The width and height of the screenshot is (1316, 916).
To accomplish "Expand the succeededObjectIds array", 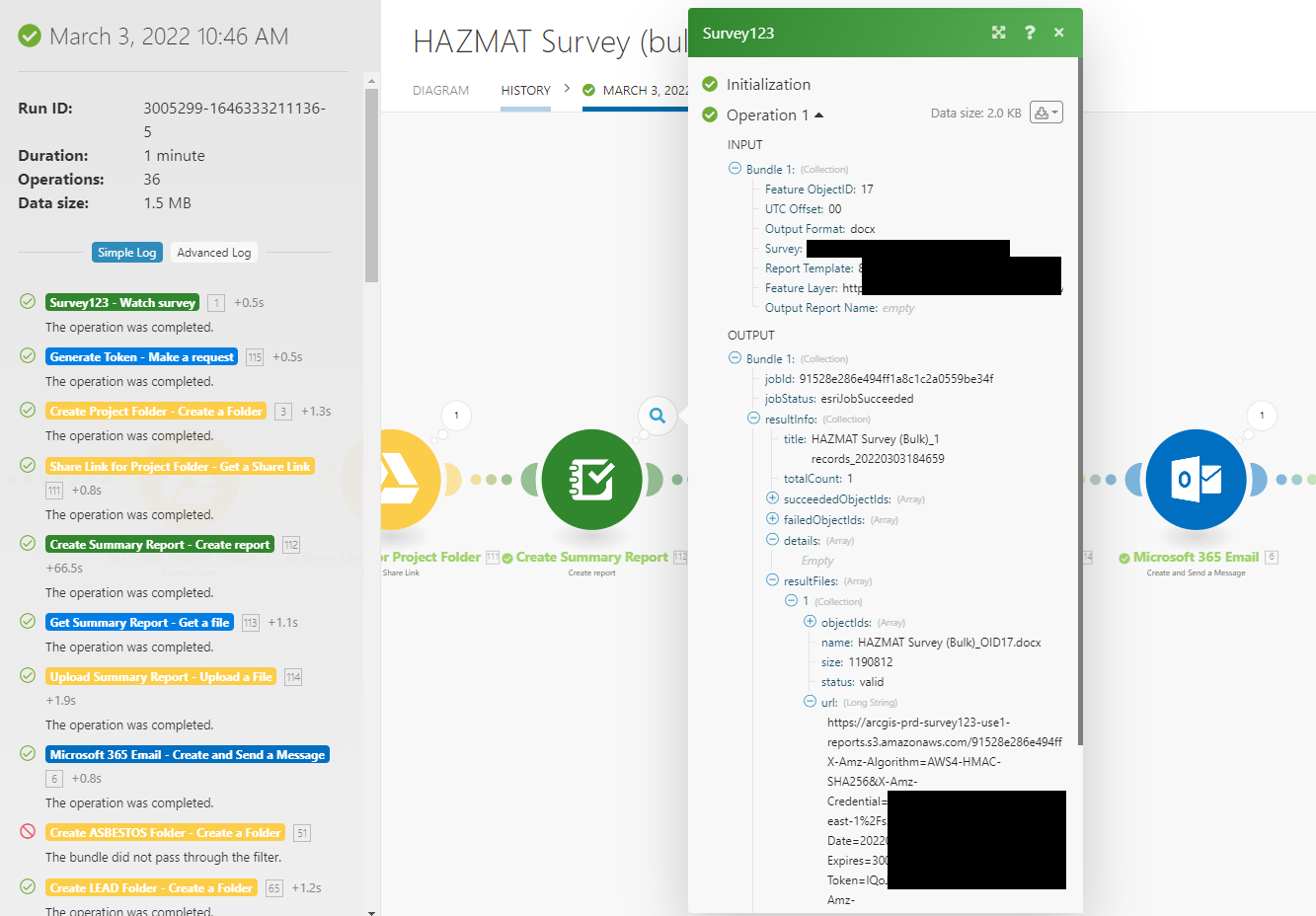I will click(772, 498).
